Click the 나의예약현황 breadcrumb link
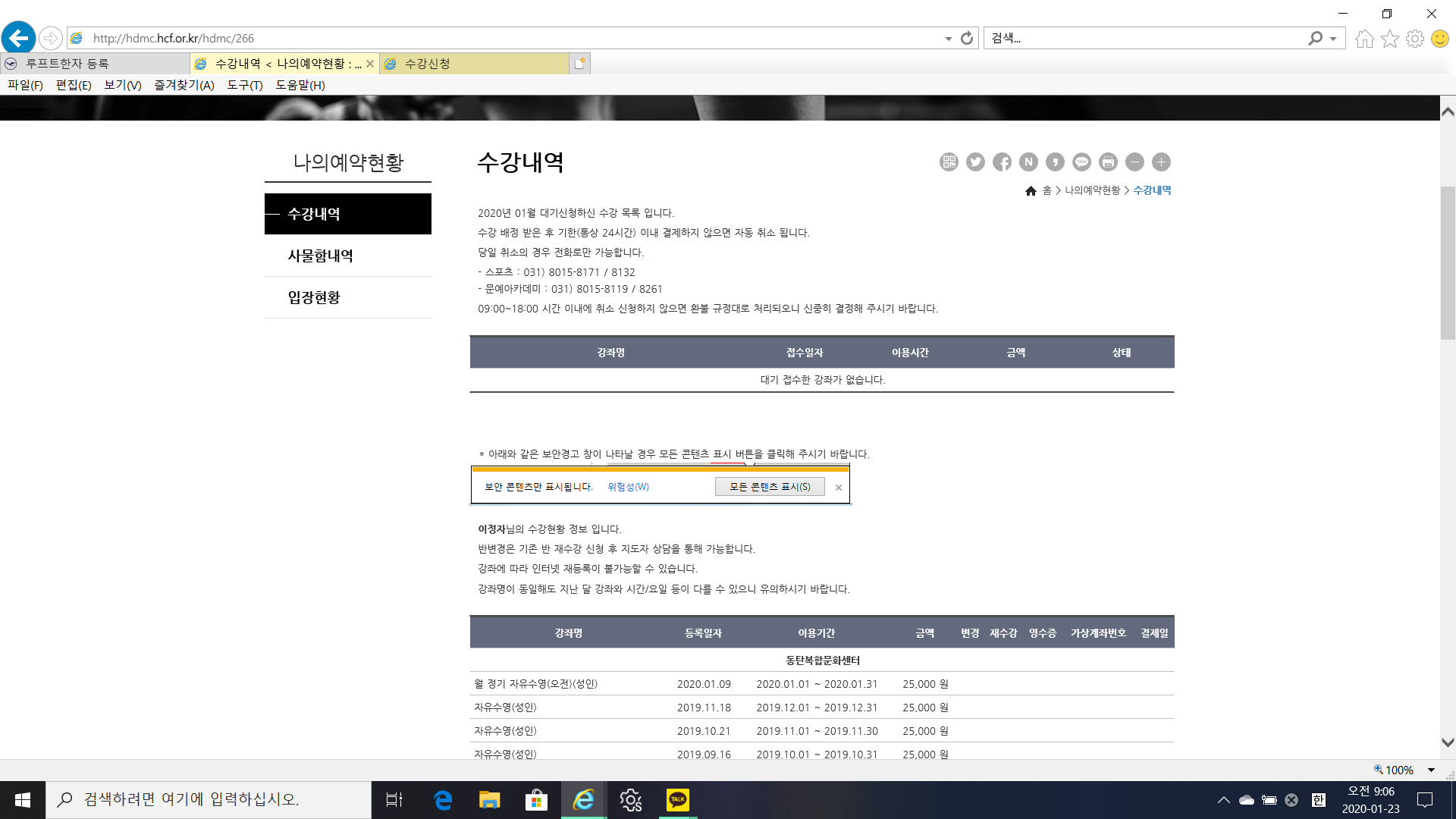This screenshot has height=819, width=1456. 1092,190
